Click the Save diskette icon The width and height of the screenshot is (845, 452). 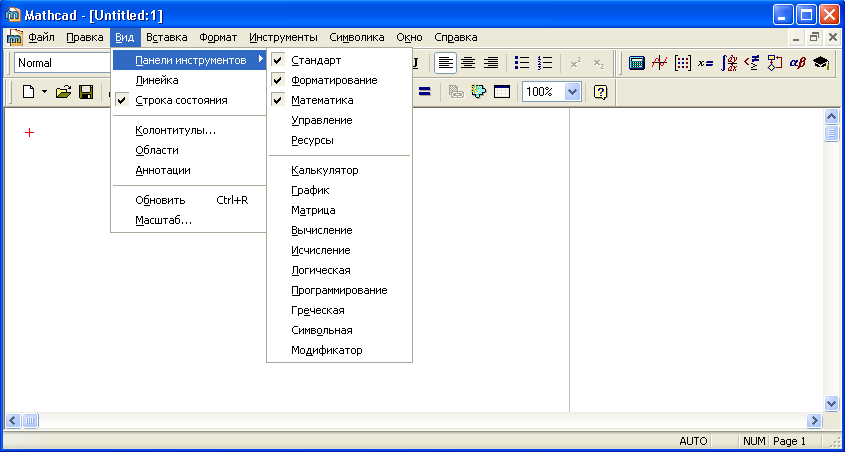(x=86, y=92)
